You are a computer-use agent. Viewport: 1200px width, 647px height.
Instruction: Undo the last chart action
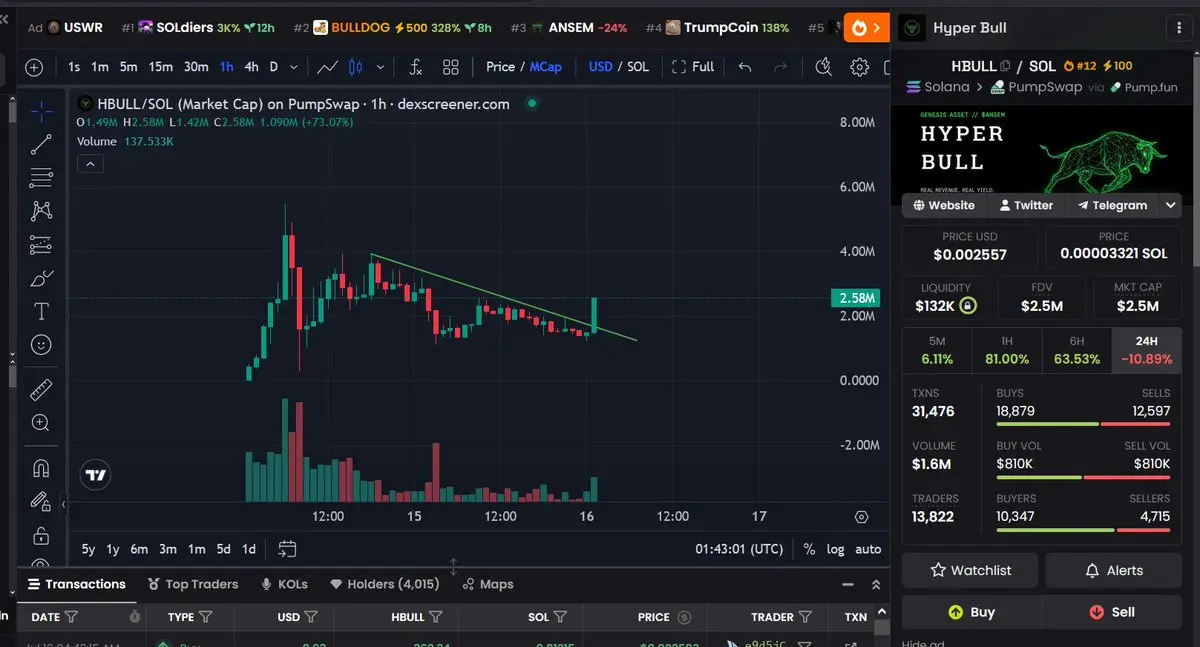click(744, 67)
